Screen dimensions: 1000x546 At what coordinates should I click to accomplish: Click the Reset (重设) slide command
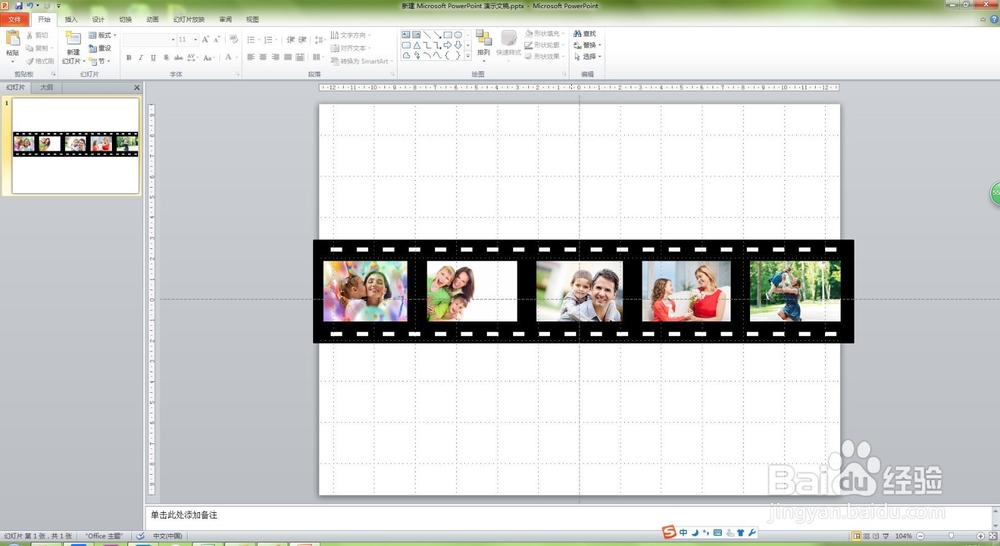click(x=100, y=48)
